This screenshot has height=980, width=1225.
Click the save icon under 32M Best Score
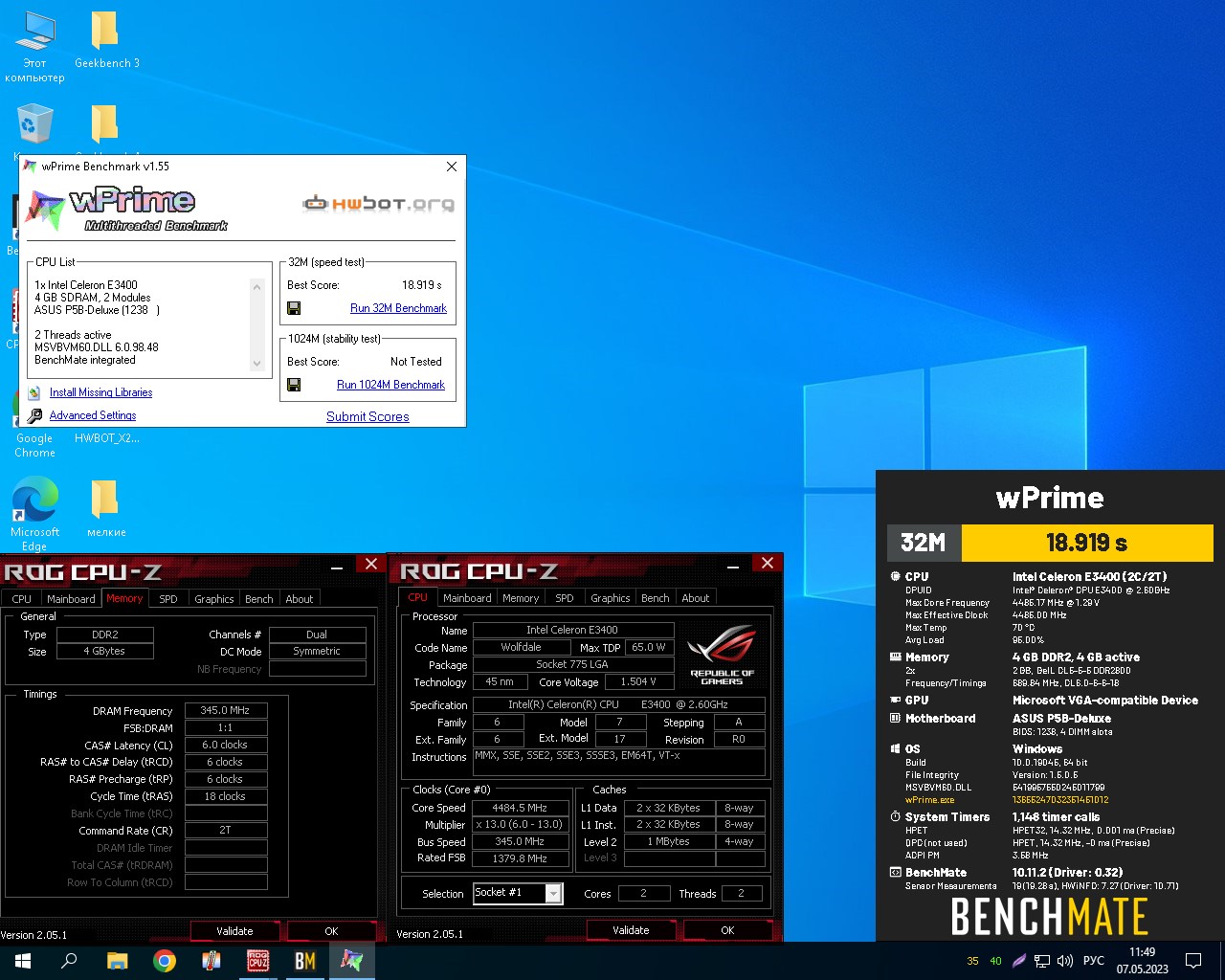pos(294,308)
